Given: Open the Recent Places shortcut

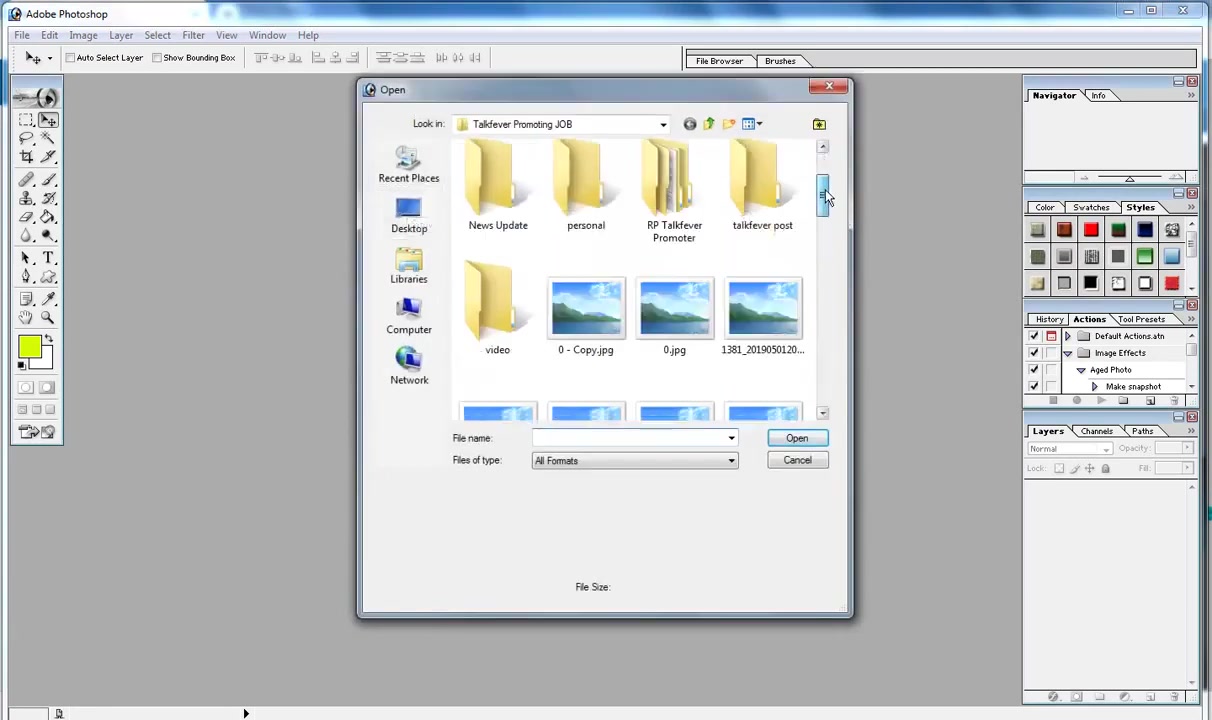Looking at the screenshot, I should [x=409, y=165].
